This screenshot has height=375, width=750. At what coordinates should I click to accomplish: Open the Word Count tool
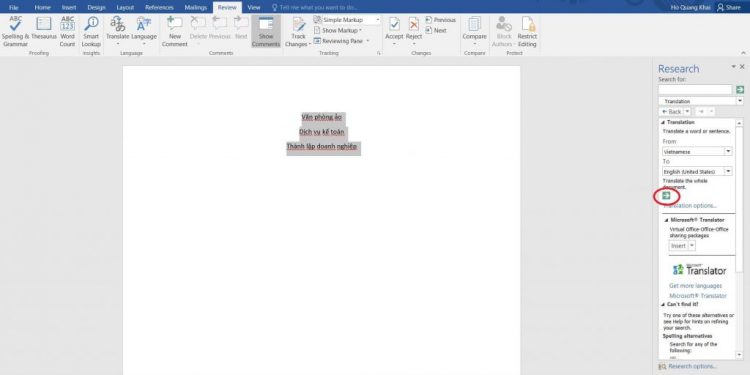pos(67,32)
